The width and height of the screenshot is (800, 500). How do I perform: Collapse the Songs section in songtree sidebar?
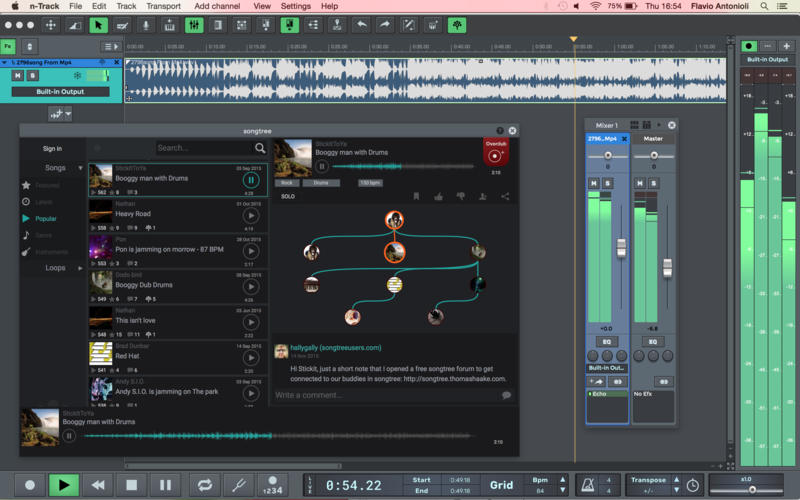[81, 168]
